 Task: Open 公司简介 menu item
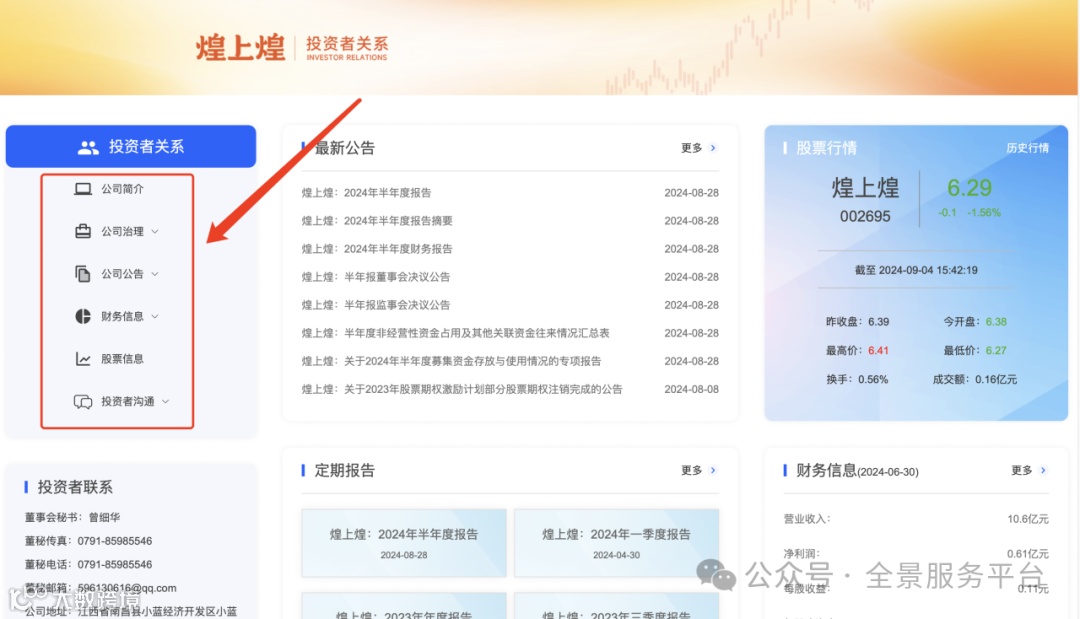122,189
